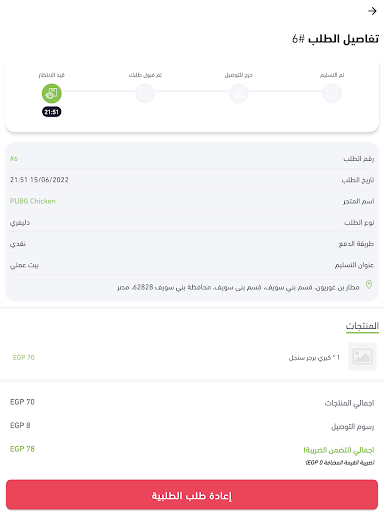Tap the delivered step icon

332,93
